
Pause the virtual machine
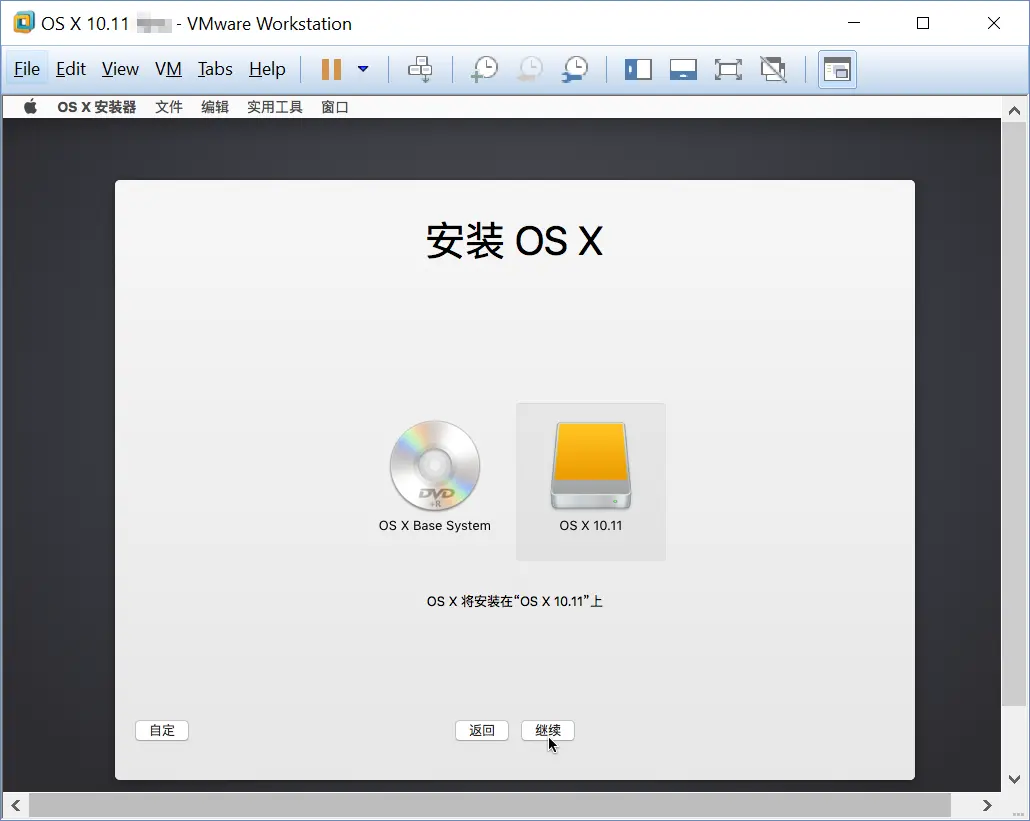pyautogui.click(x=330, y=69)
